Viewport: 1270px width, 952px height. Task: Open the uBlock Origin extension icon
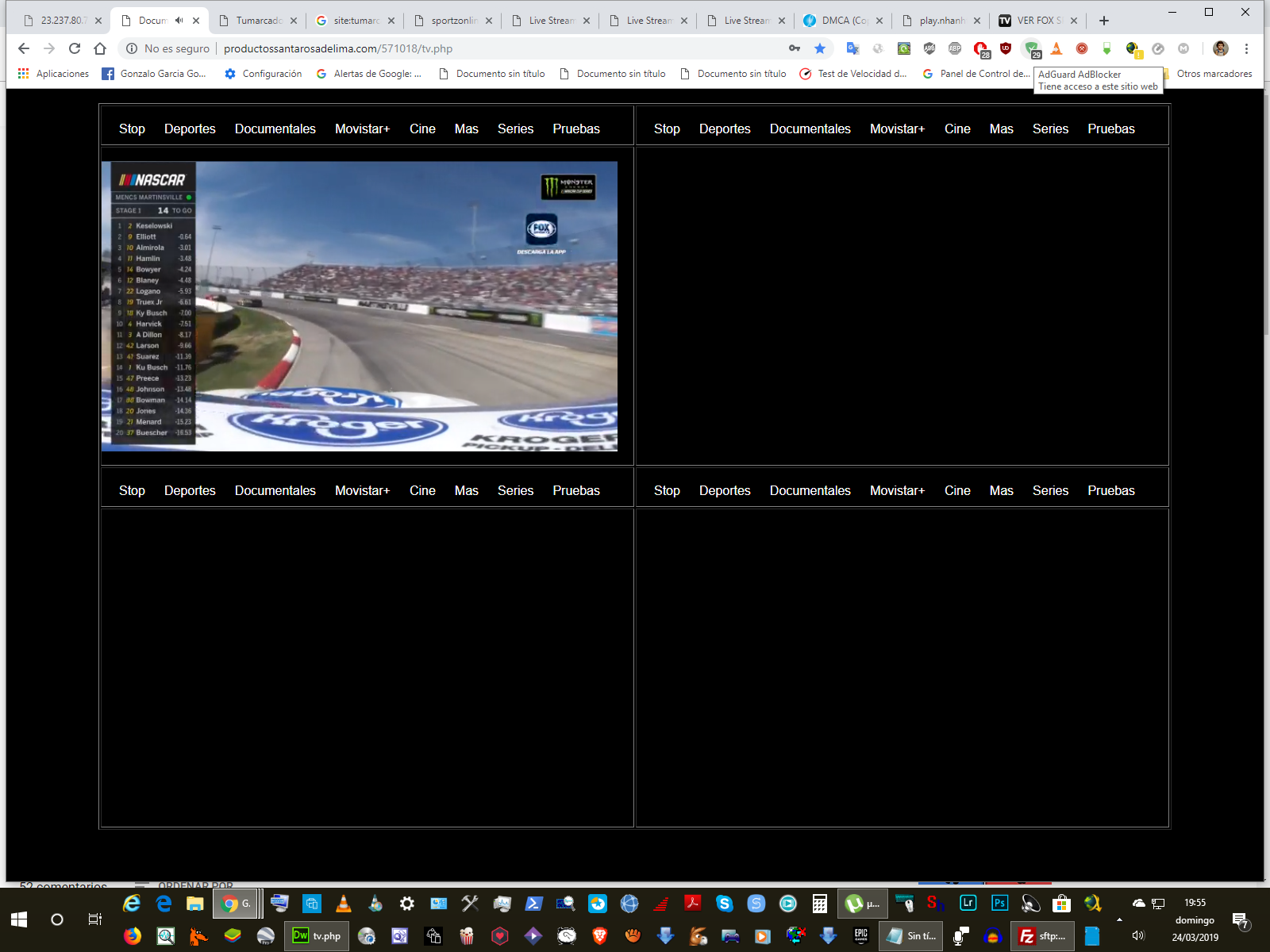[x=1006, y=49]
